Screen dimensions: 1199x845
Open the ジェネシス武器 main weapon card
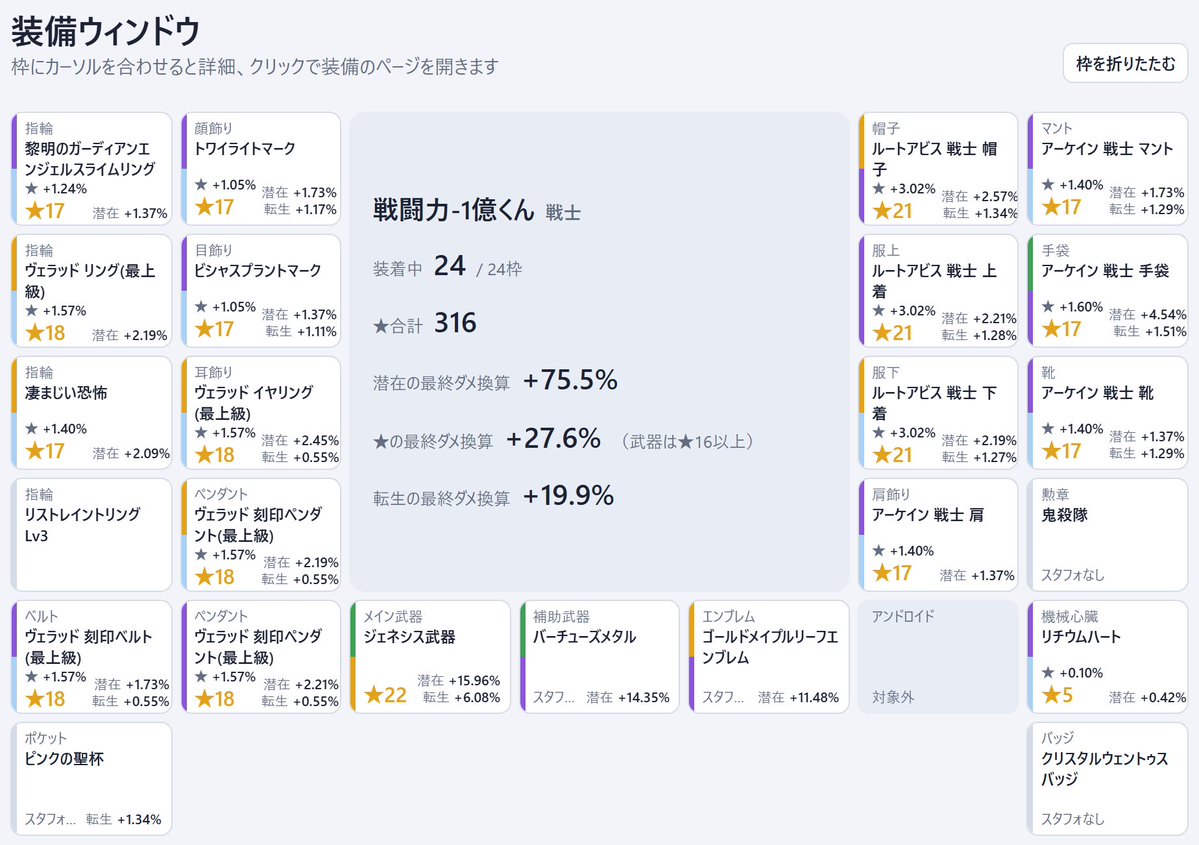(431, 657)
